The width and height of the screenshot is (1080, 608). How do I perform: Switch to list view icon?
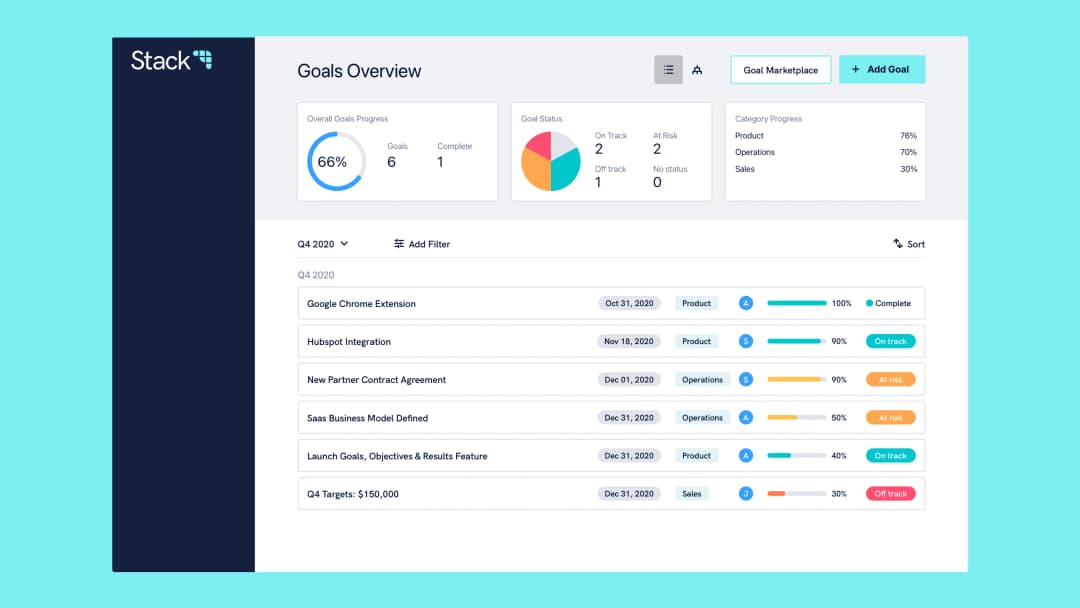tap(668, 70)
